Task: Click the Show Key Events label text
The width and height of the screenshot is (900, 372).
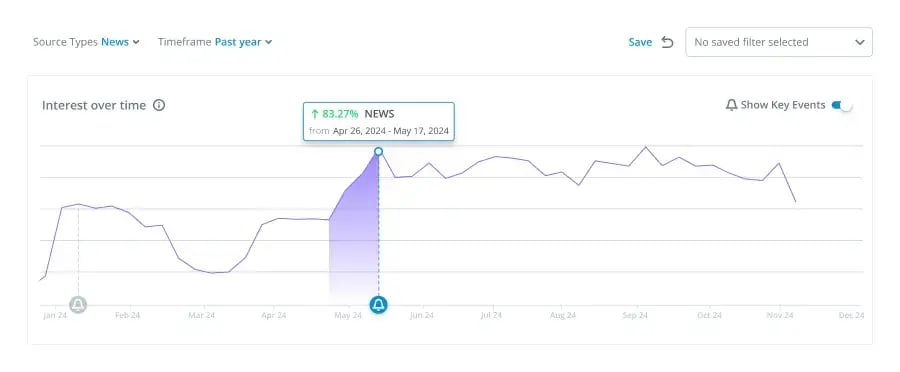Action: tap(783, 105)
